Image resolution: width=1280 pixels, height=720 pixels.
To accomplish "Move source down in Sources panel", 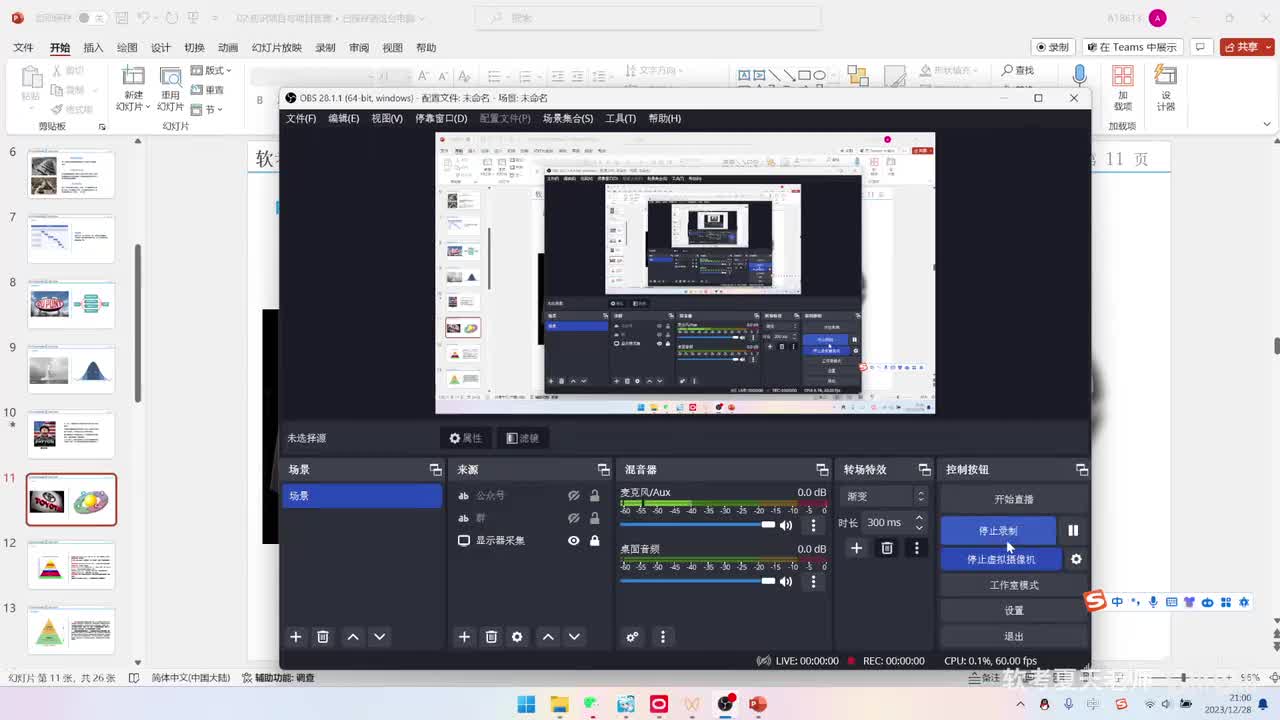I will click(574, 637).
